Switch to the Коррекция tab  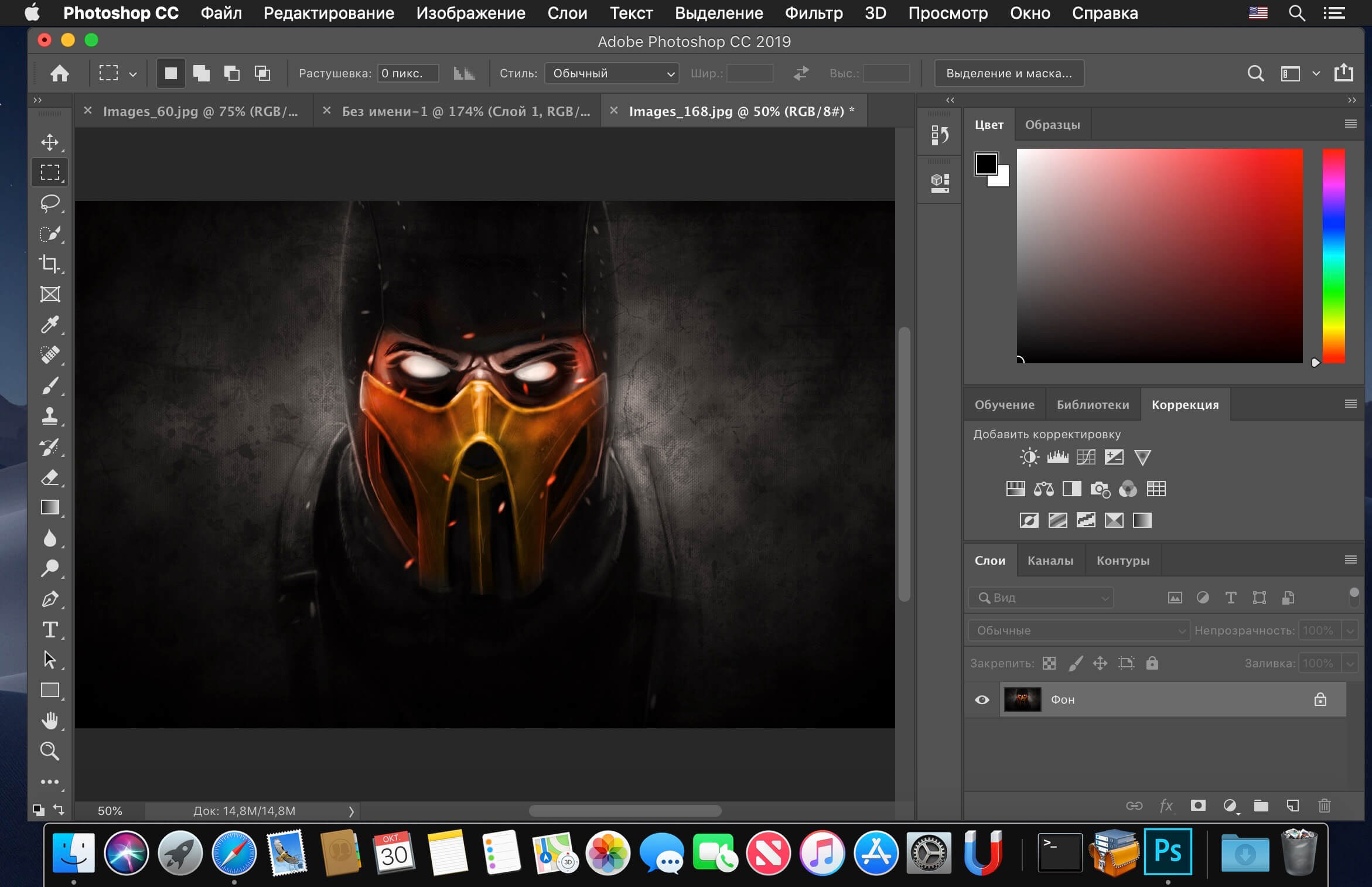click(x=1184, y=405)
